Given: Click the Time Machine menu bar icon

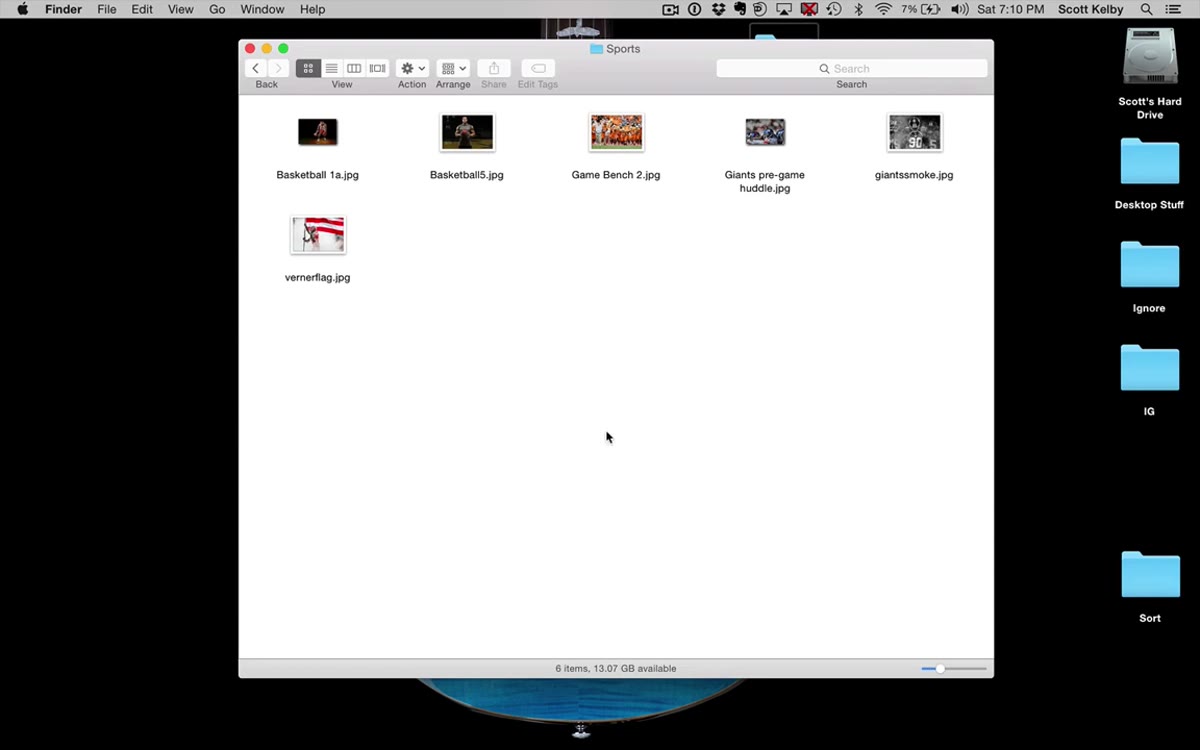Looking at the screenshot, I should [x=834, y=9].
